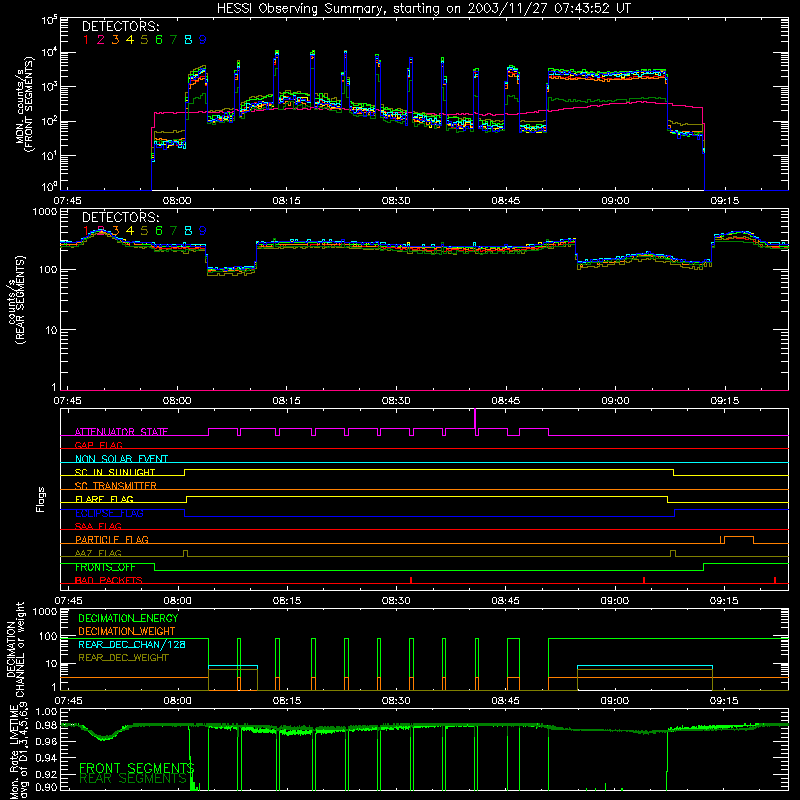
Task: Select detector 1 legend number in the front segments plot
Action: (86, 40)
